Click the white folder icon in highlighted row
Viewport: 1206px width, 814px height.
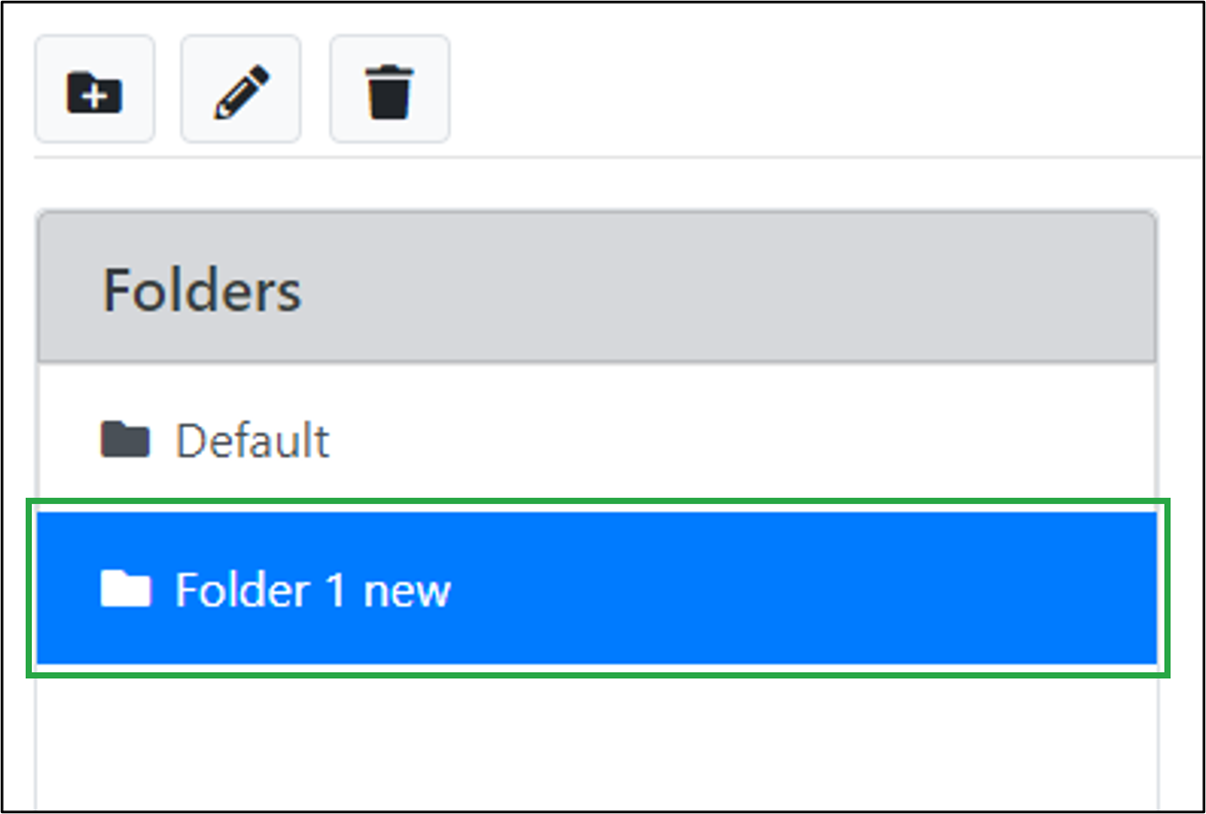pyautogui.click(x=125, y=590)
